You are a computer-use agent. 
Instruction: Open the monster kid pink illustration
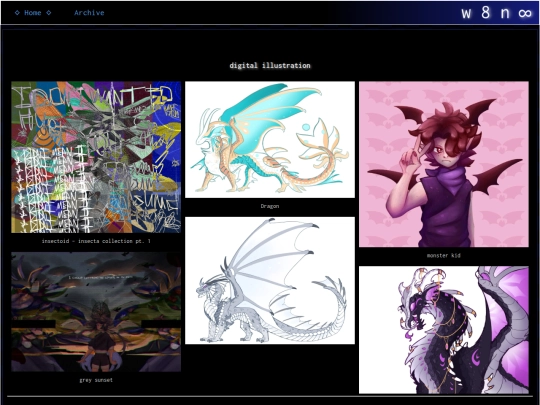click(x=444, y=164)
